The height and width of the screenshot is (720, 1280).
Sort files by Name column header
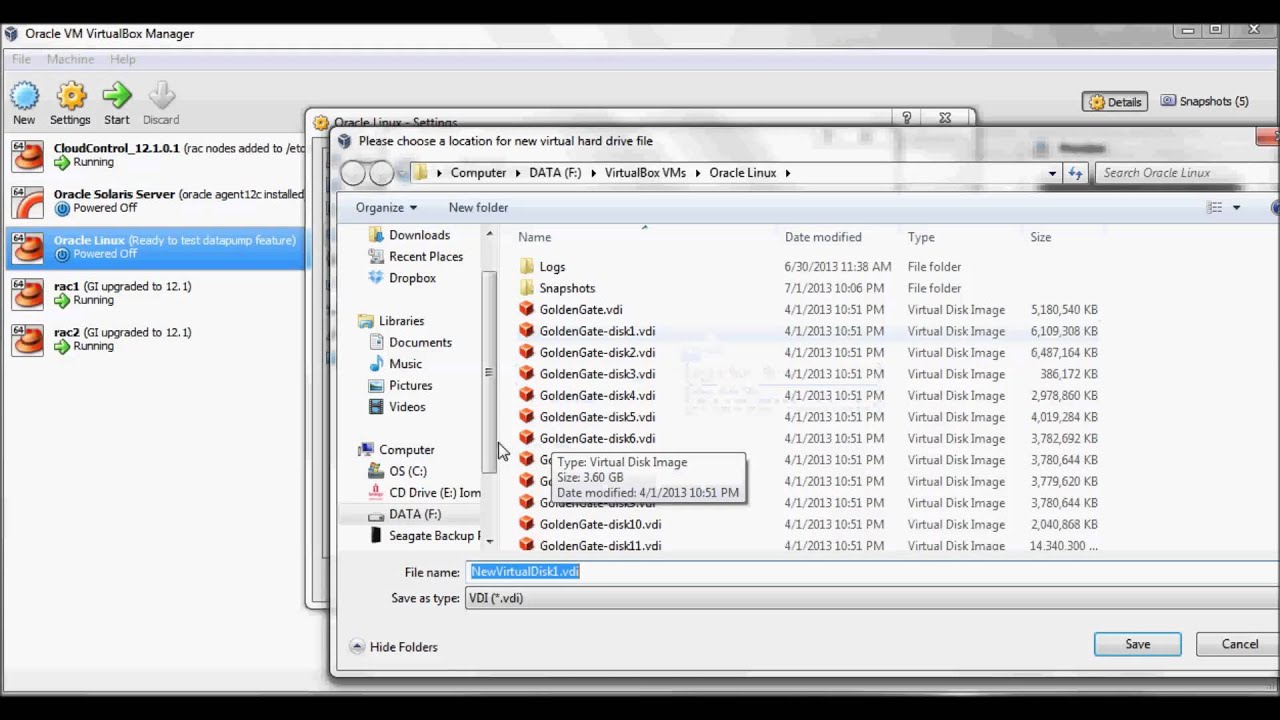534,237
